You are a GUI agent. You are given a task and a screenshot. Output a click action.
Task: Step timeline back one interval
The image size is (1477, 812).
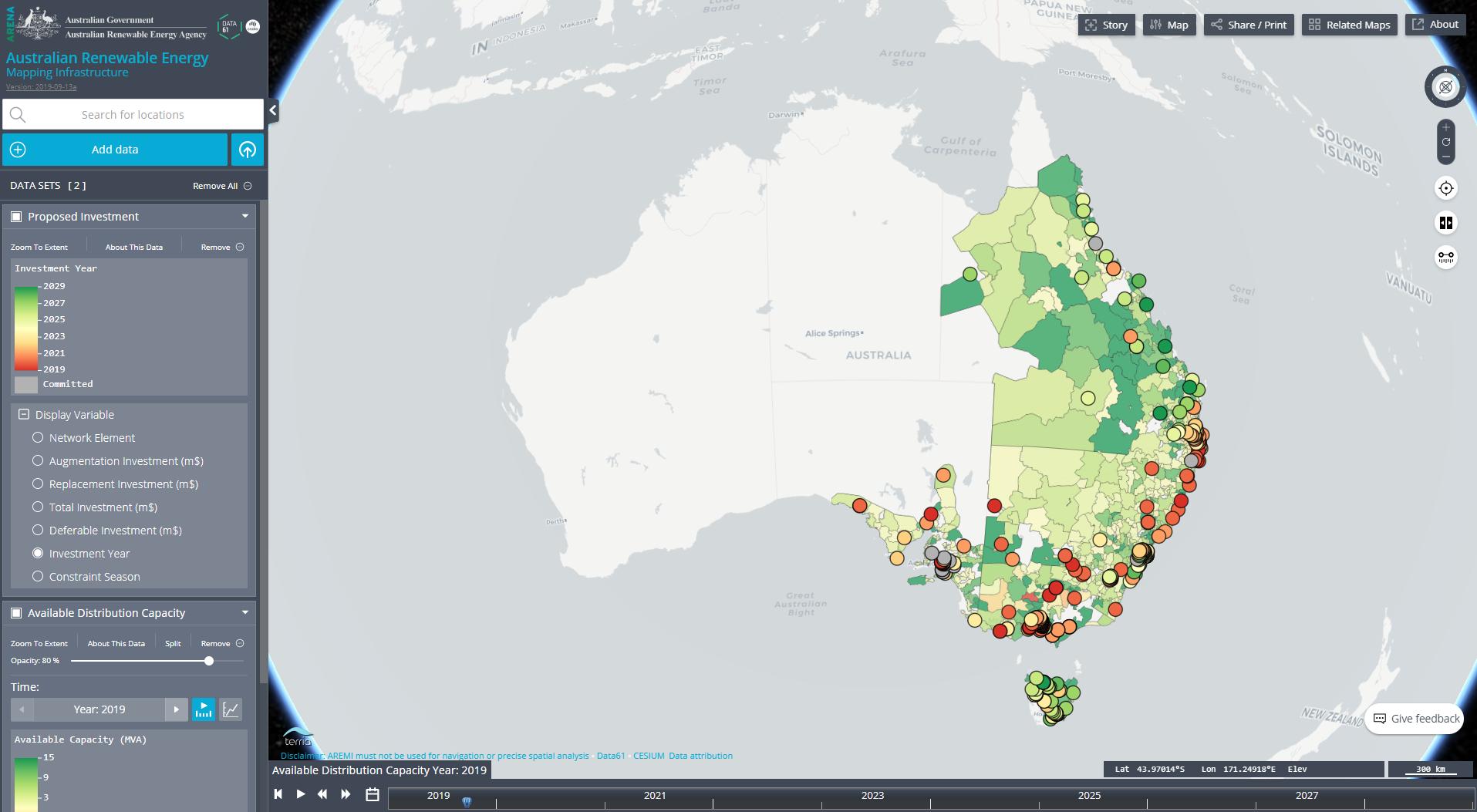[x=323, y=794]
